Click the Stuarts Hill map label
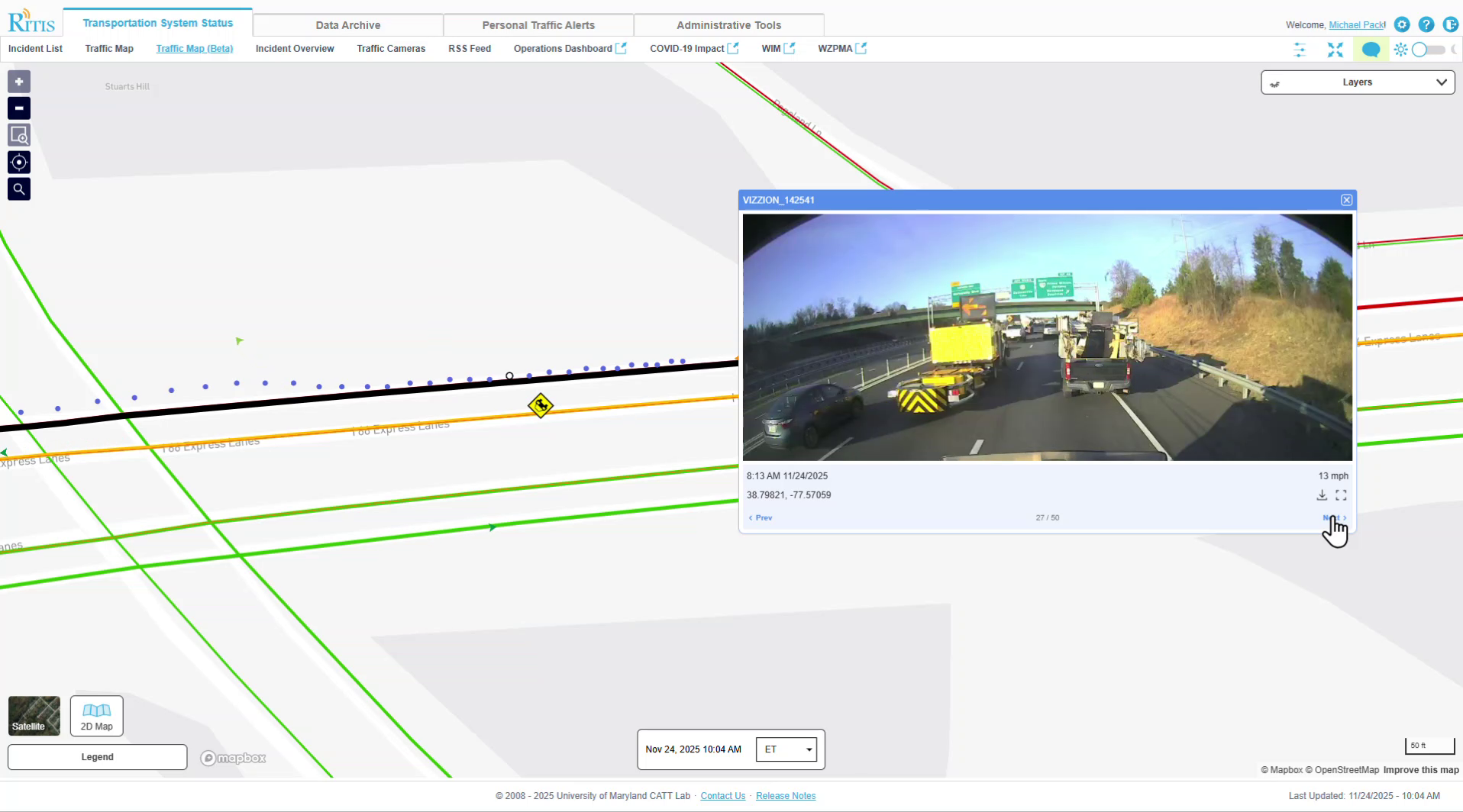The image size is (1463, 812). [x=127, y=87]
